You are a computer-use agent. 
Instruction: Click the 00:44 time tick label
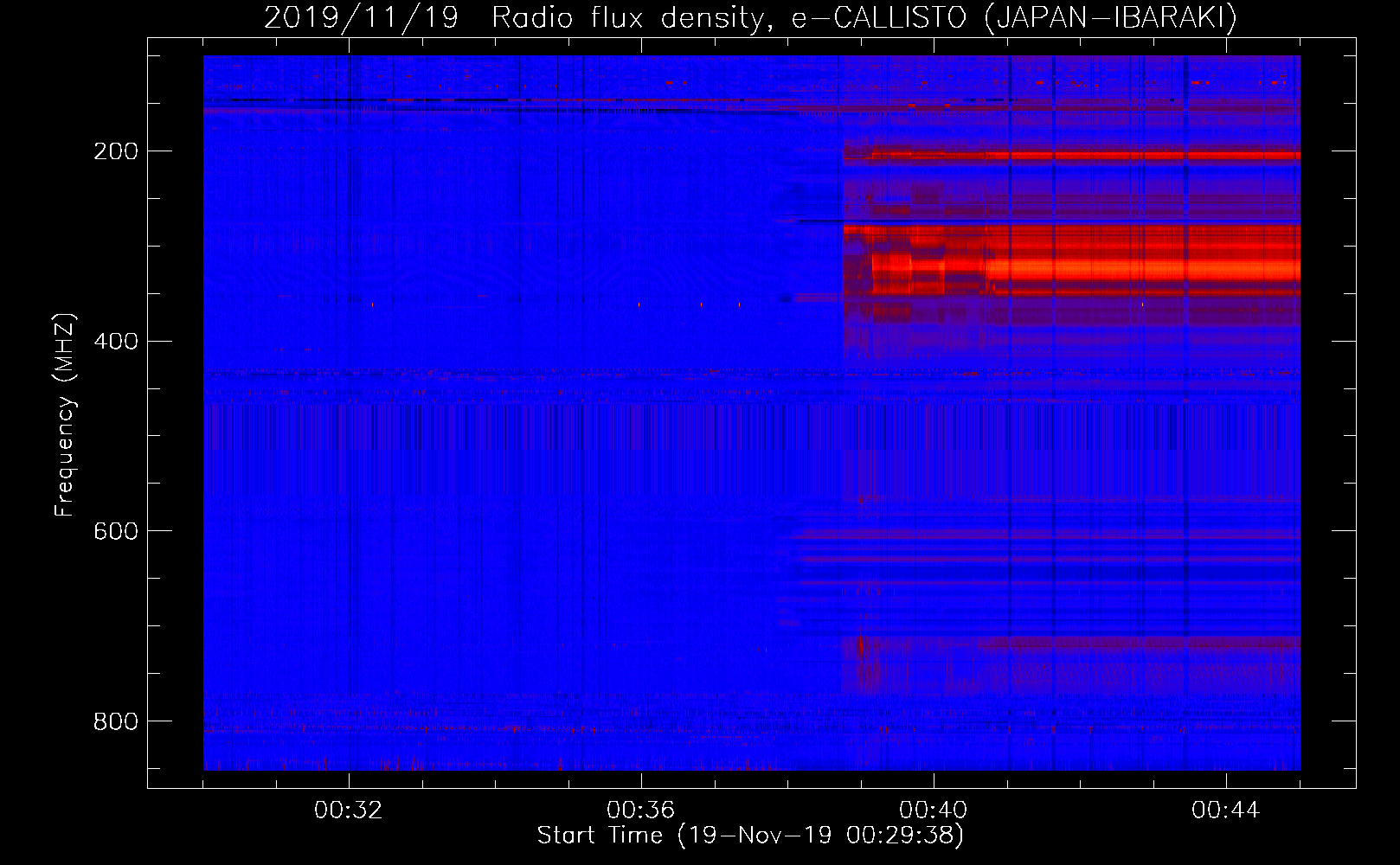[1226, 811]
